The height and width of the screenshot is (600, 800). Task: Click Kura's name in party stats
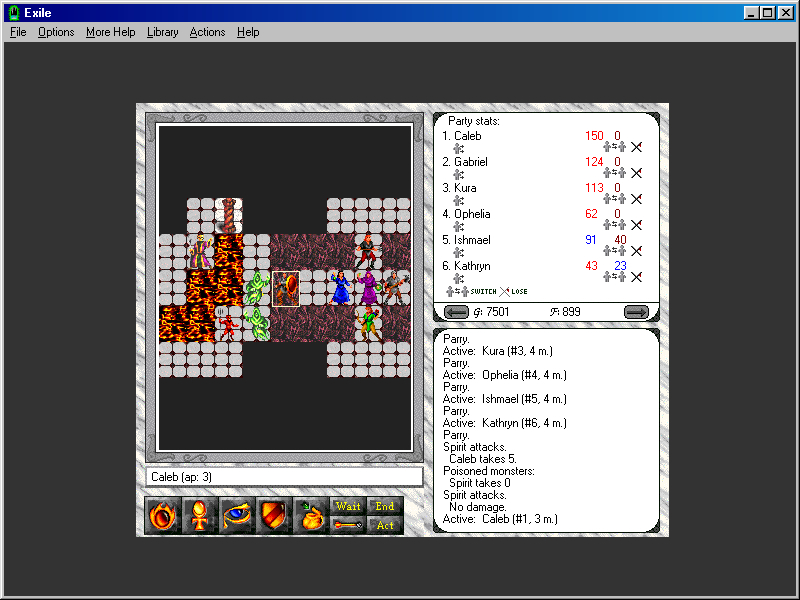tap(465, 188)
